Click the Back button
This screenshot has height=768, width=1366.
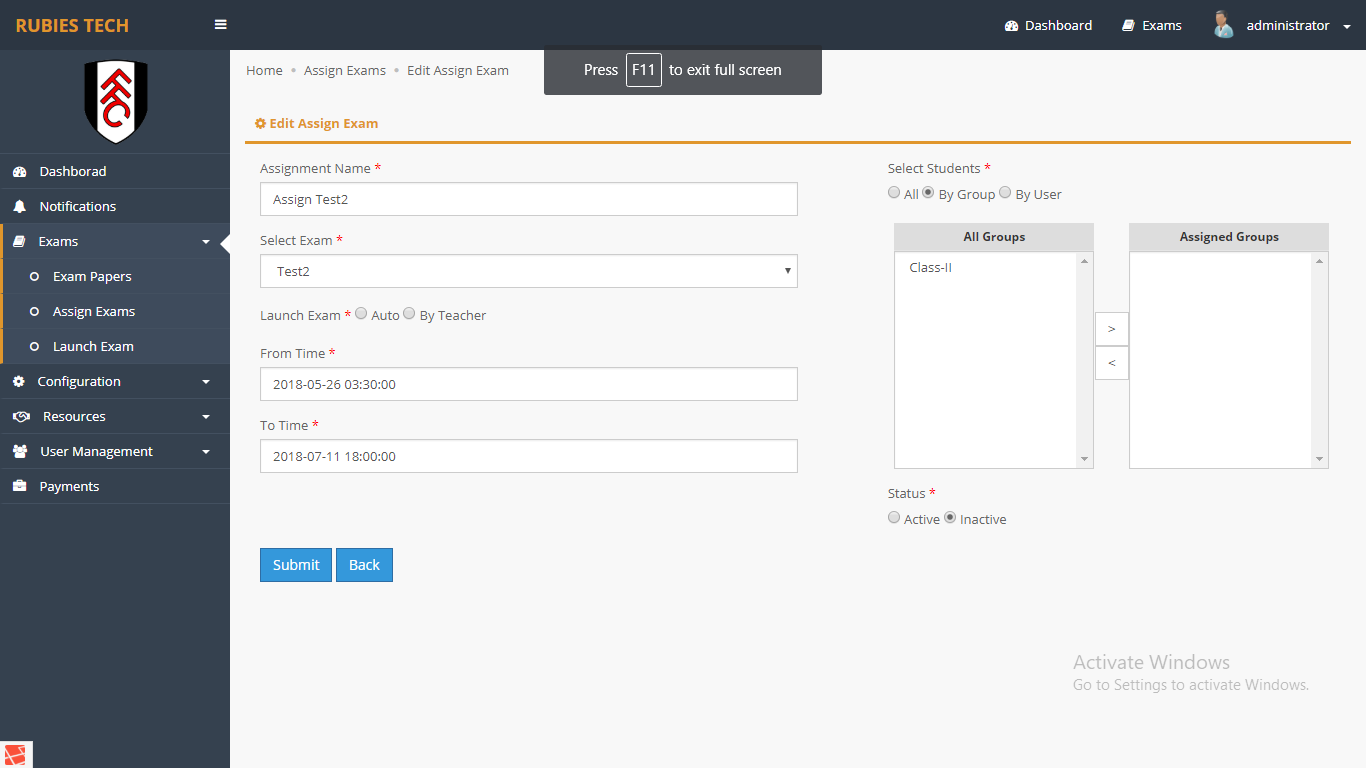coord(364,565)
